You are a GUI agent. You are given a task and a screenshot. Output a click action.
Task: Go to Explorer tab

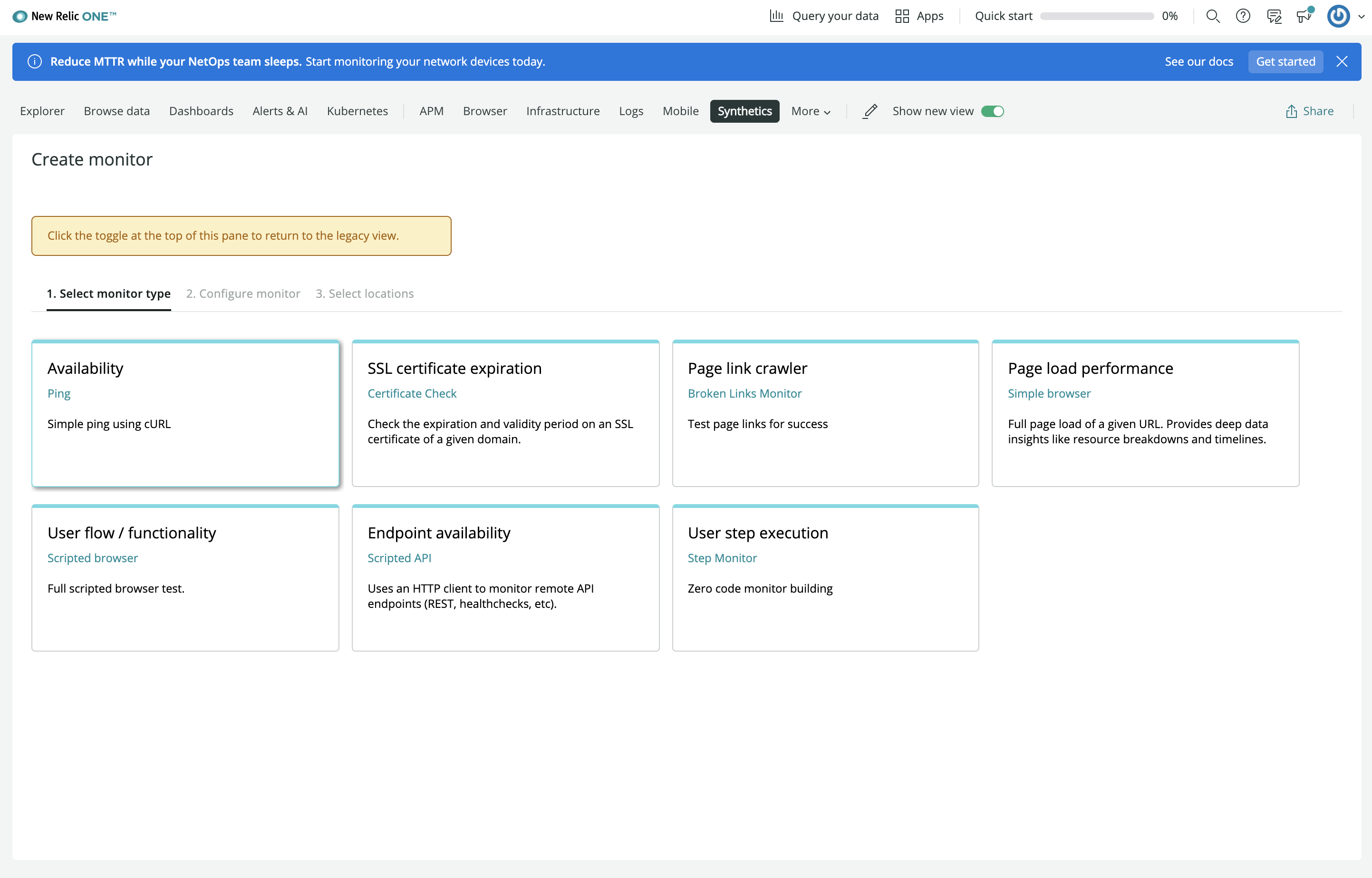point(42,111)
